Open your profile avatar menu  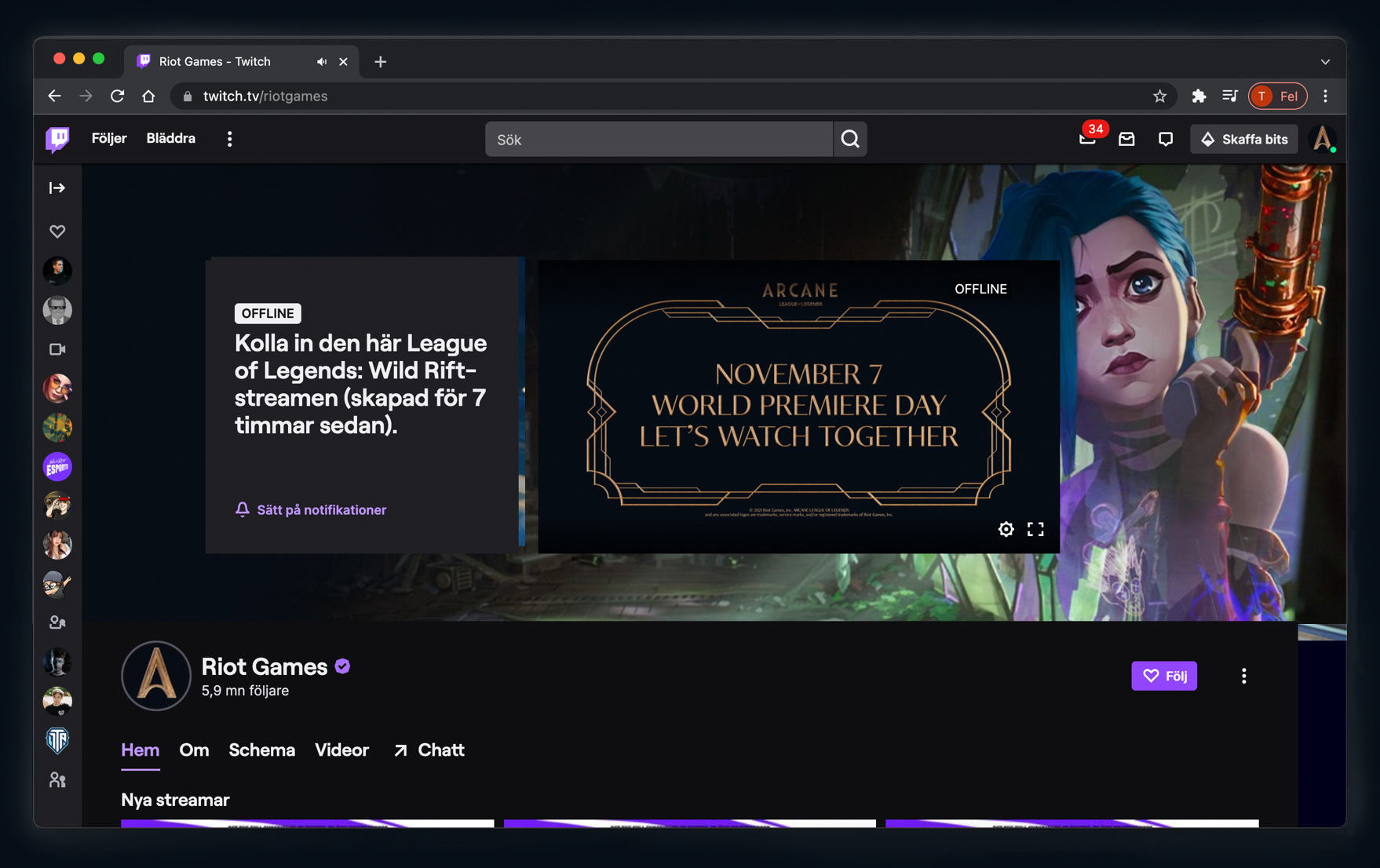point(1323,139)
